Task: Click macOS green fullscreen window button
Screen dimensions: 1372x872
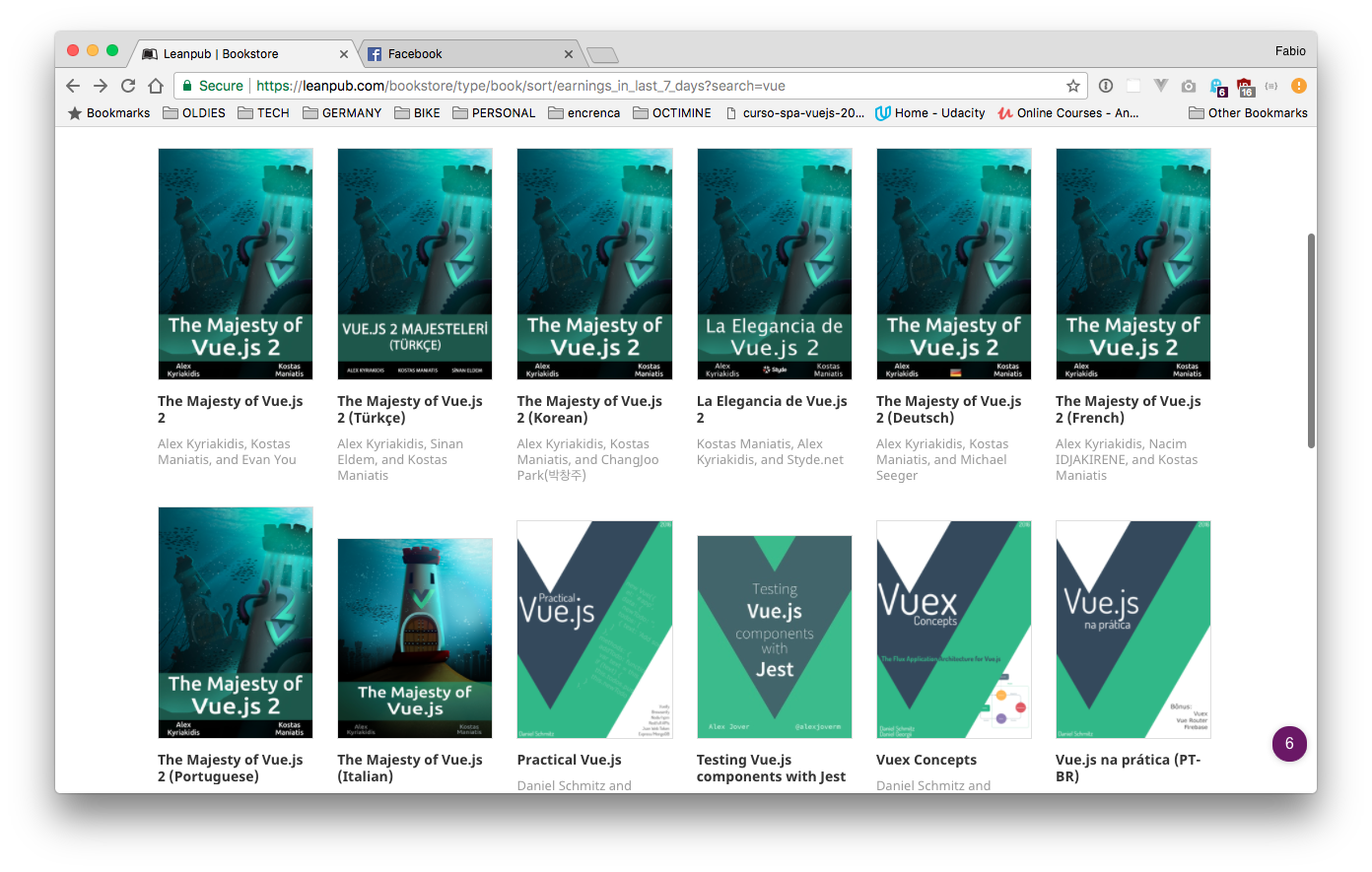Action: tap(112, 50)
